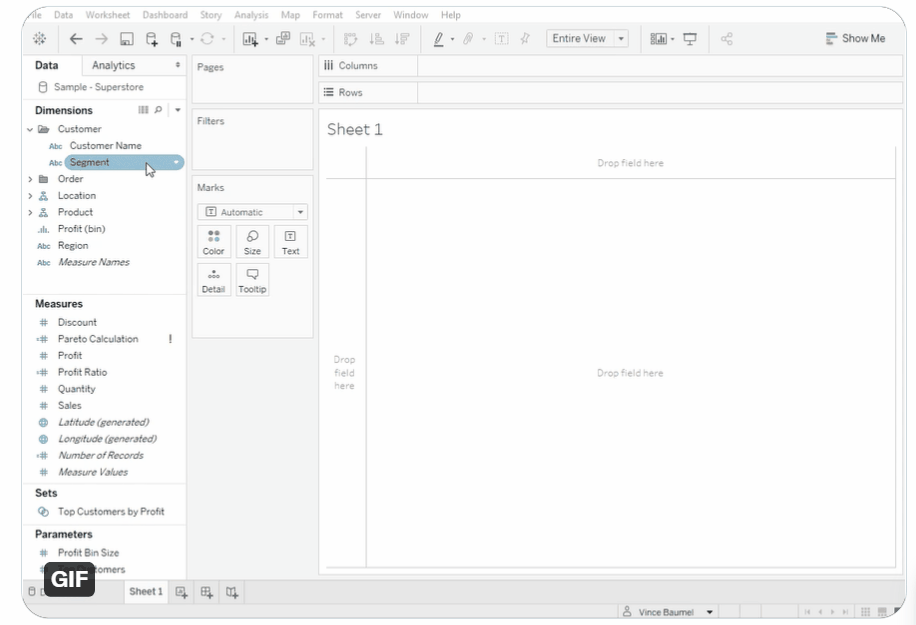Open the Dashboard menu
This screenshot has height=625, width=916.
point(165,15)
